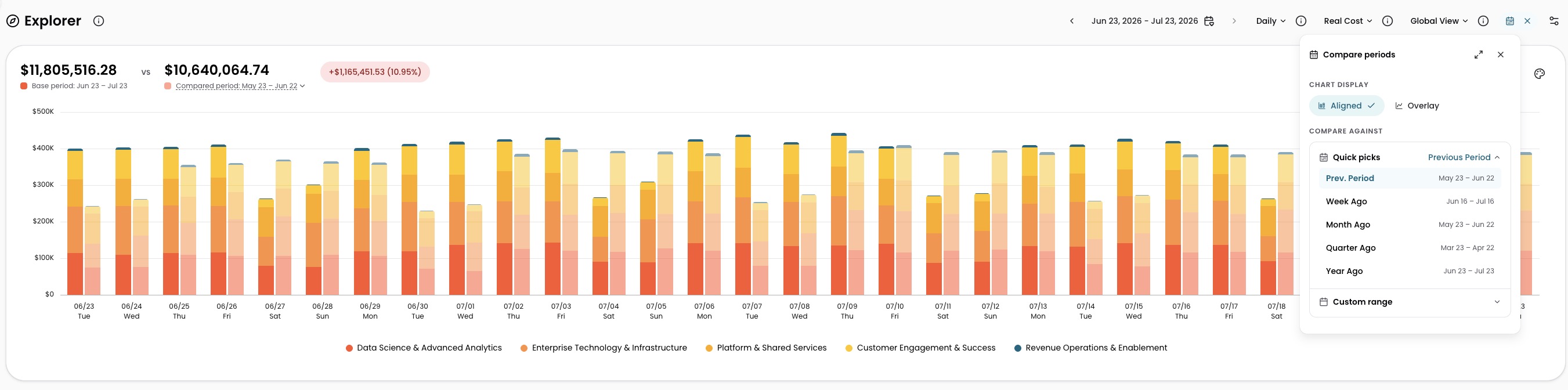This screenshot has height=390, width=1568.
Task: Close the Compare periods panel
Action: tap(1501, 55)
